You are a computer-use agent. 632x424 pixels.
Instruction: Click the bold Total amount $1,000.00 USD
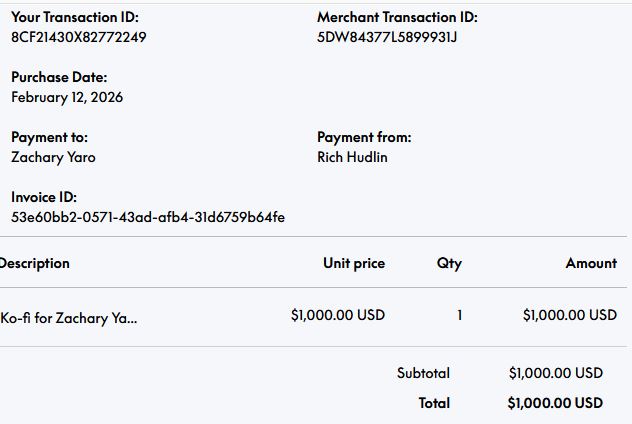click(555, 403)
